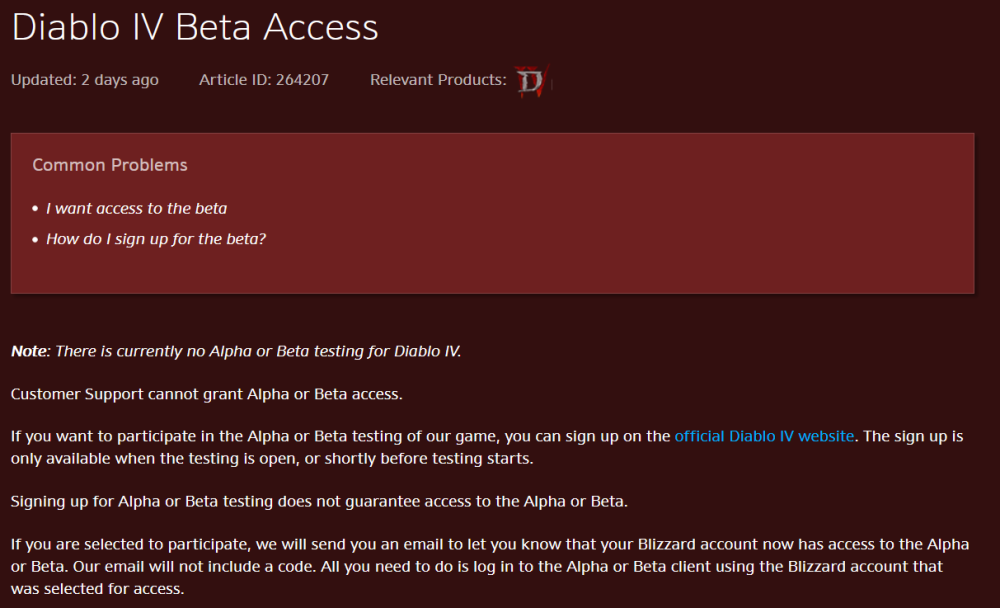Click the Diablo IV product icon
The width and height of the screenshot is (1000, 608).
[x=531, y=81]
